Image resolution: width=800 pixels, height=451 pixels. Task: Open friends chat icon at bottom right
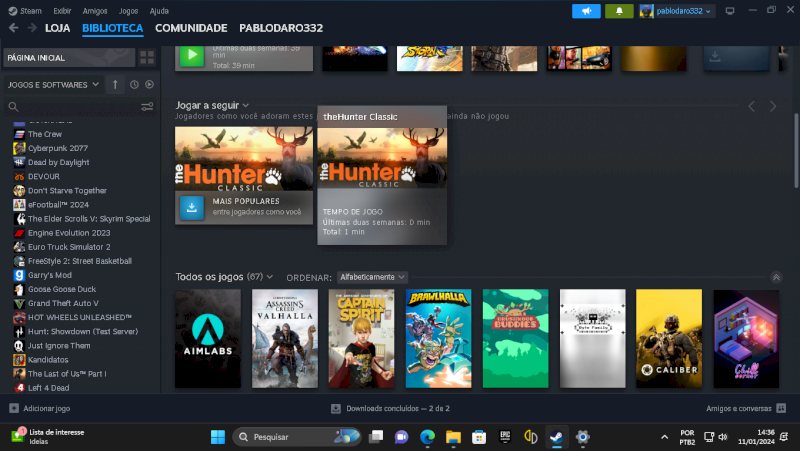tap(781, 408)
